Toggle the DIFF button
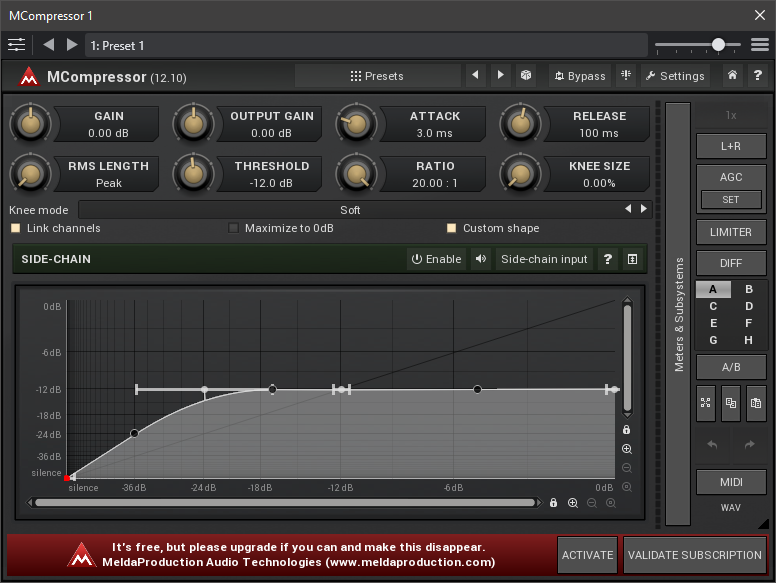The image size is (776, 583). point(731,263)
